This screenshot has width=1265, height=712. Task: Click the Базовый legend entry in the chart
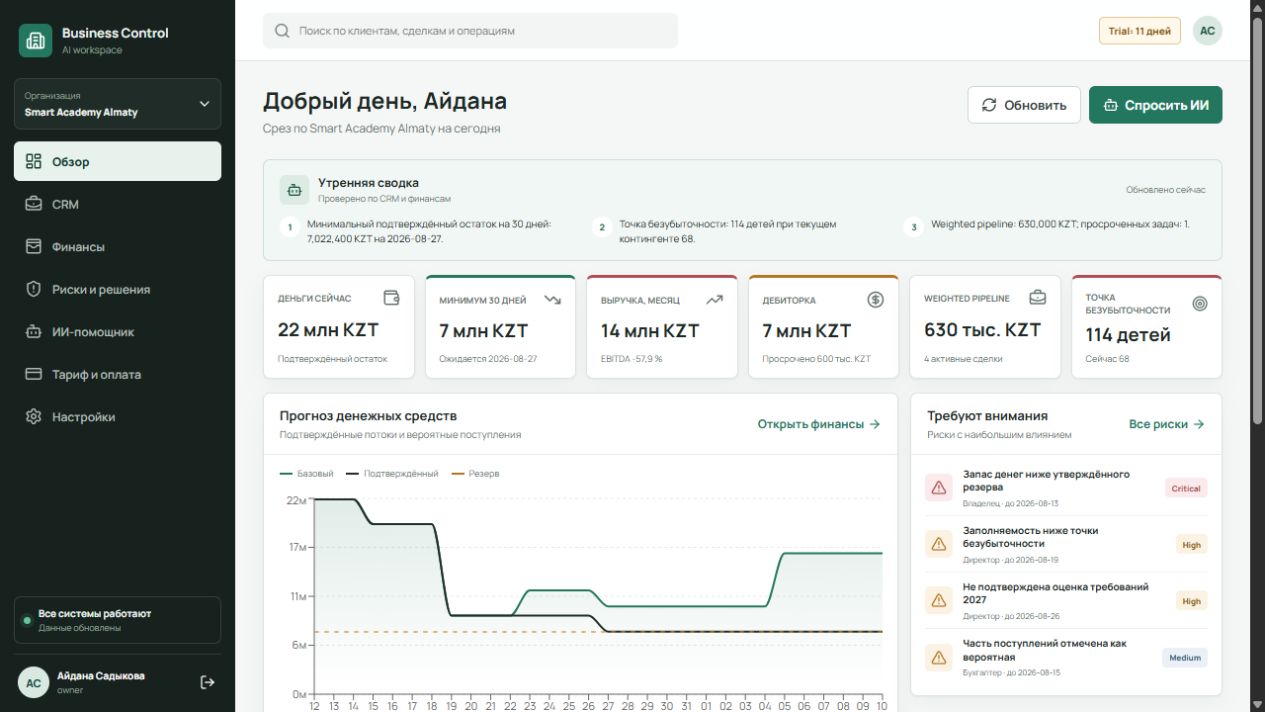307,473
